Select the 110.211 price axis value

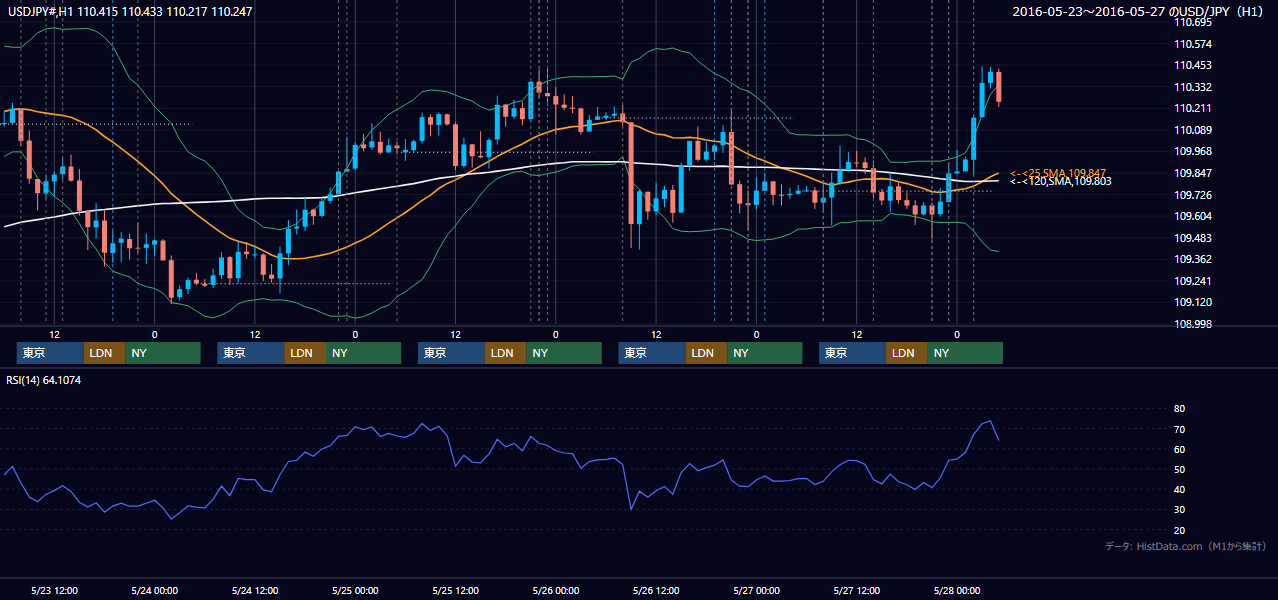tap(1192, 108)
